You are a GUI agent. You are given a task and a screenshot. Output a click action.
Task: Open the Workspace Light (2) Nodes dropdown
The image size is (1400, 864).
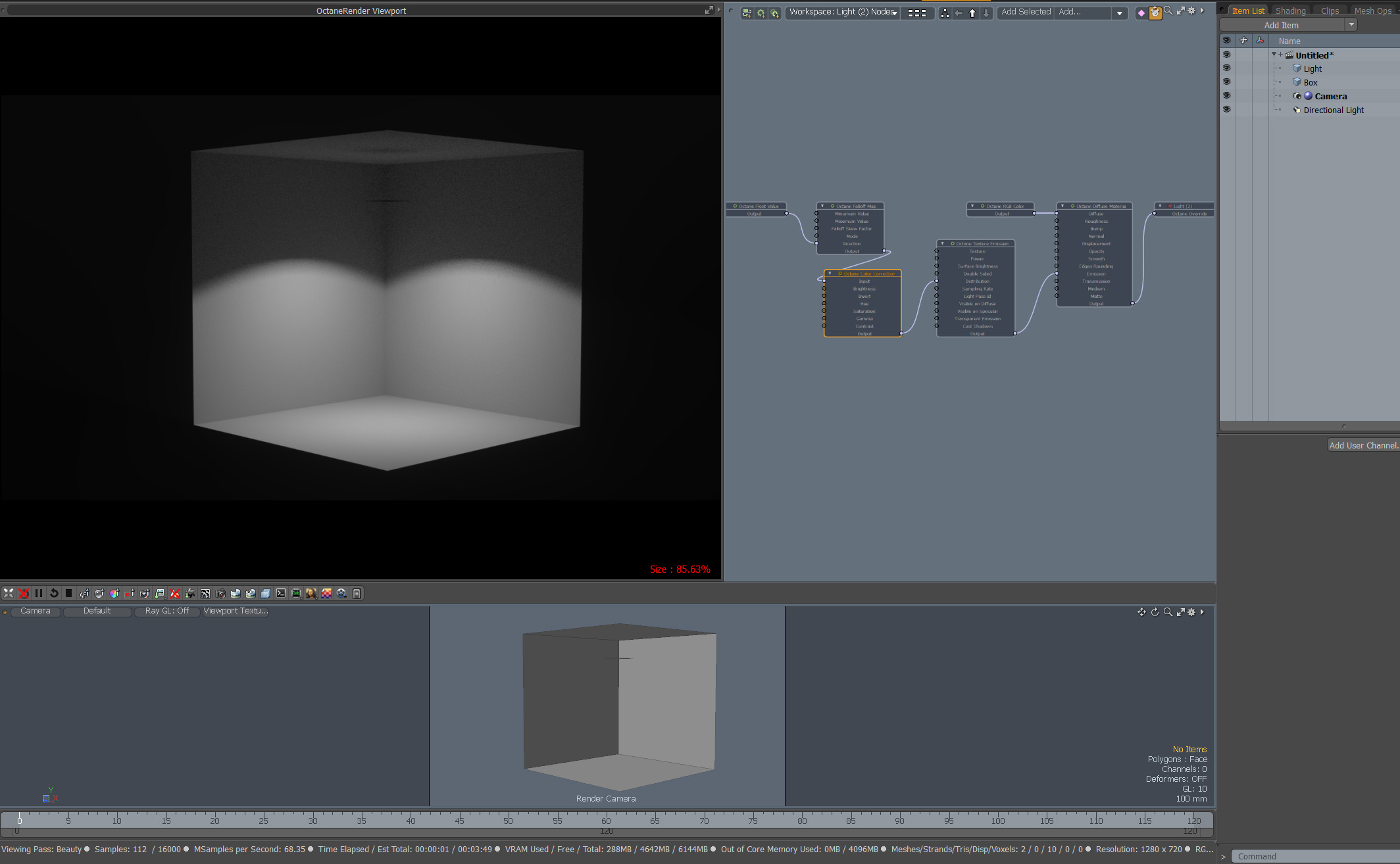[843, 12]
